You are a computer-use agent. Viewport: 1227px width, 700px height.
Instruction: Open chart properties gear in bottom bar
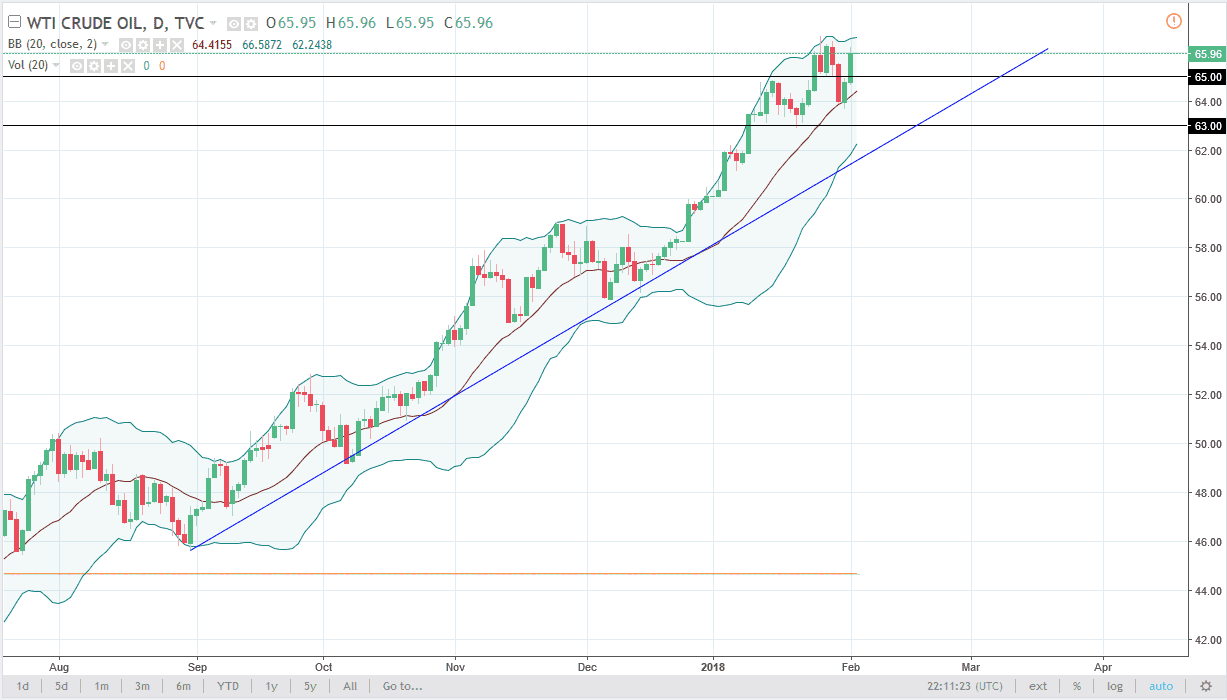pos(1205,686)
